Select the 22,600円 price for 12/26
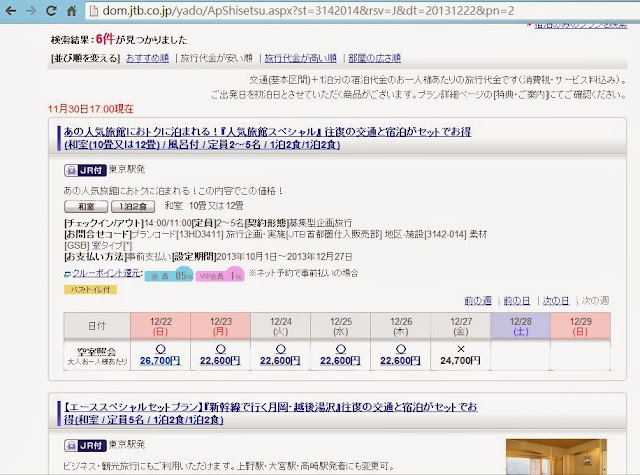640x475 pixels. [400, 361]
